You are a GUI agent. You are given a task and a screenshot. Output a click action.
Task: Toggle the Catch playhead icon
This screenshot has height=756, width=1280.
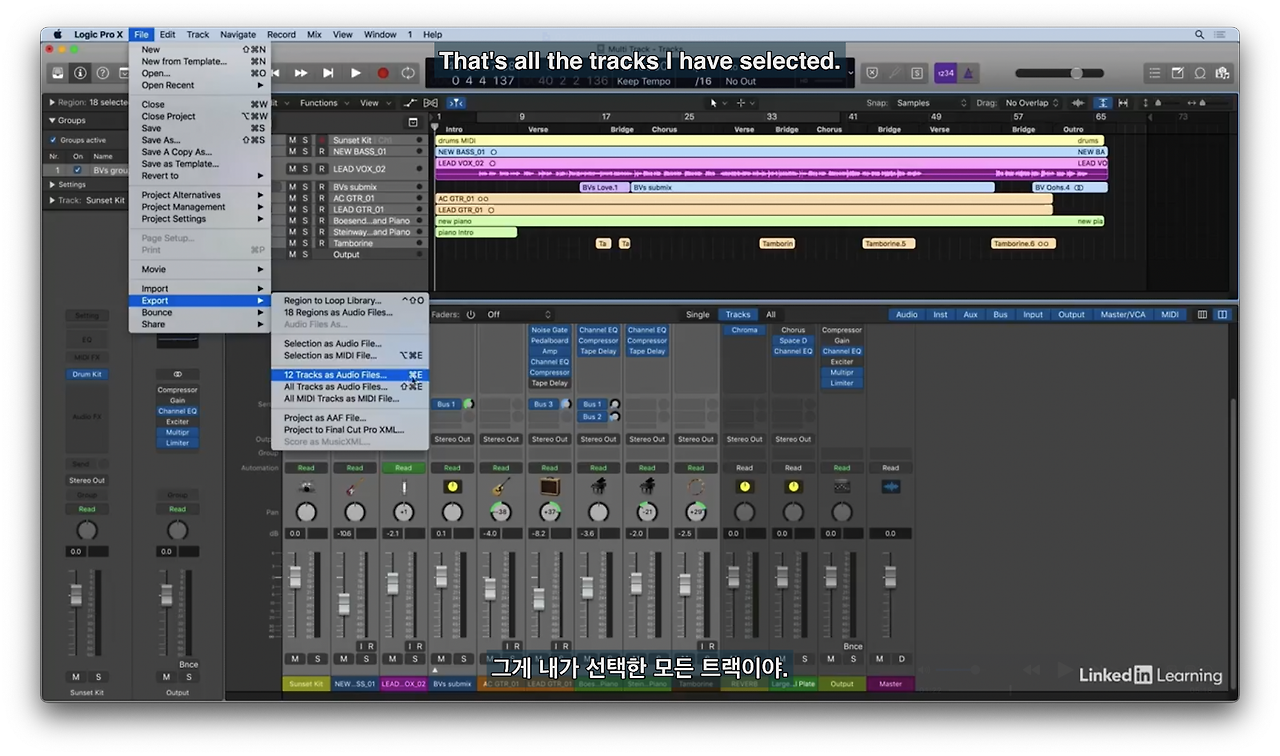(x=456, y=103)
